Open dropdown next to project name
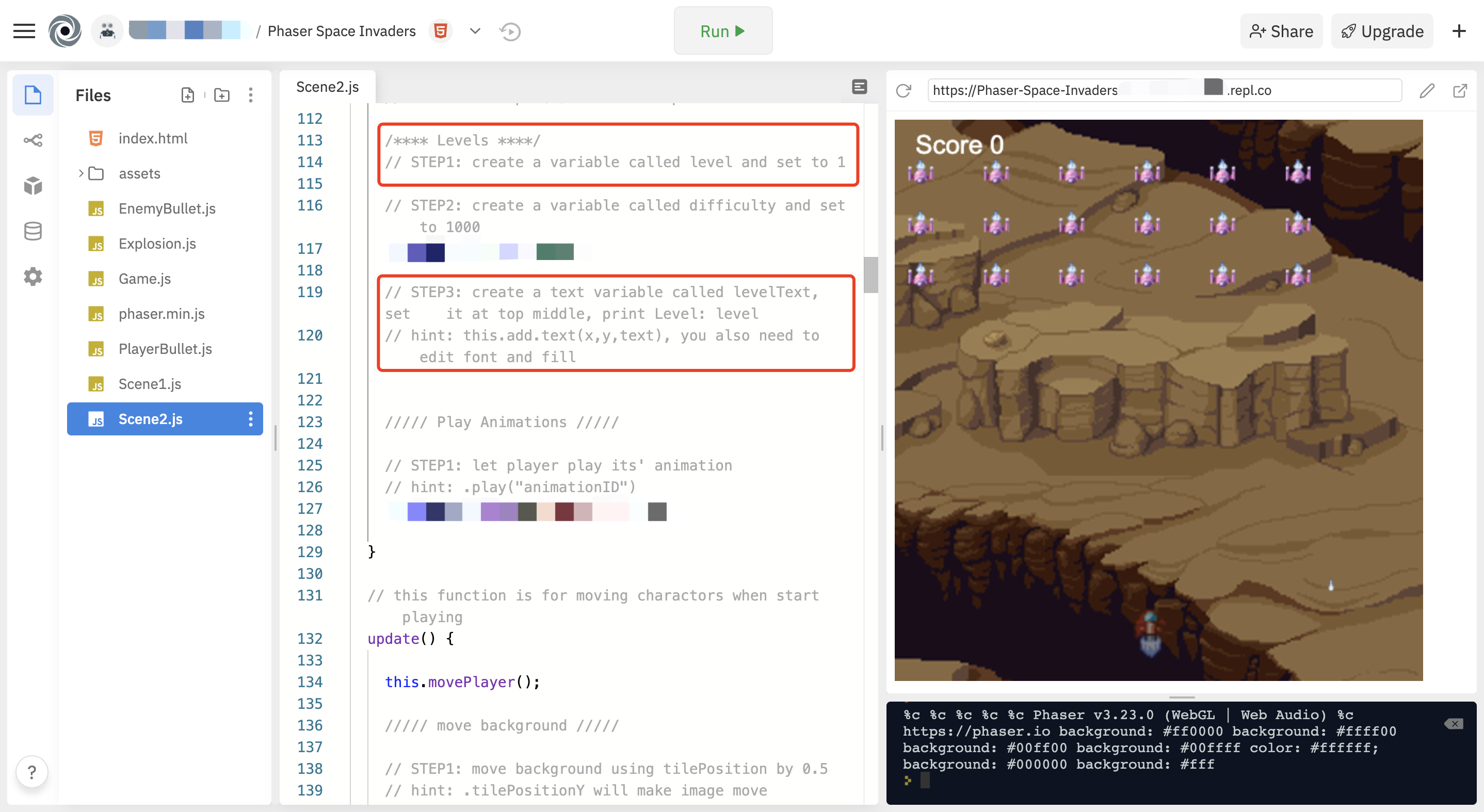The height and width of the screenshot is (812, 1484). (475, 31)
